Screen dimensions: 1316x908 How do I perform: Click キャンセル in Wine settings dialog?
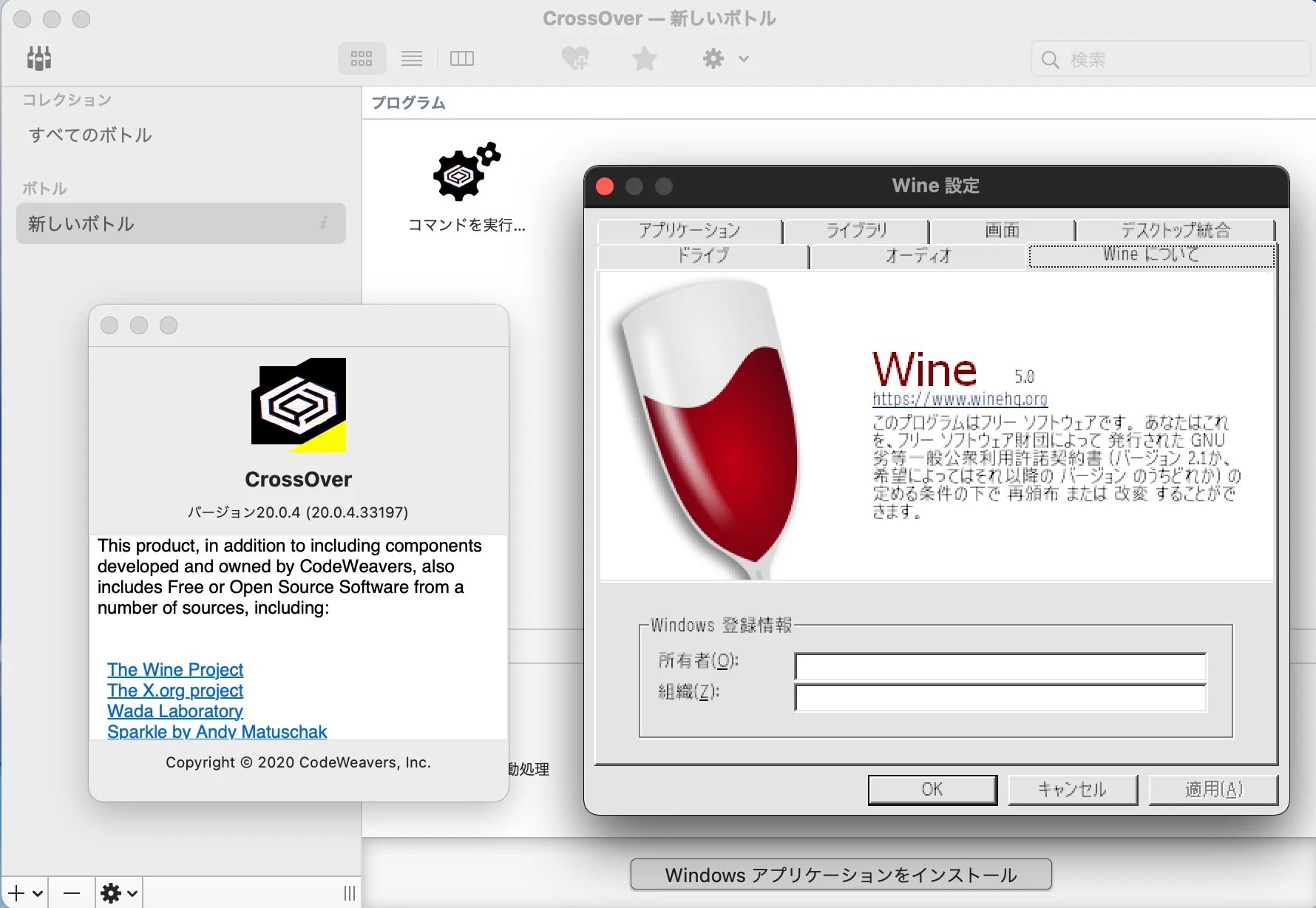pyautogui.click(x=1073, y=790)
